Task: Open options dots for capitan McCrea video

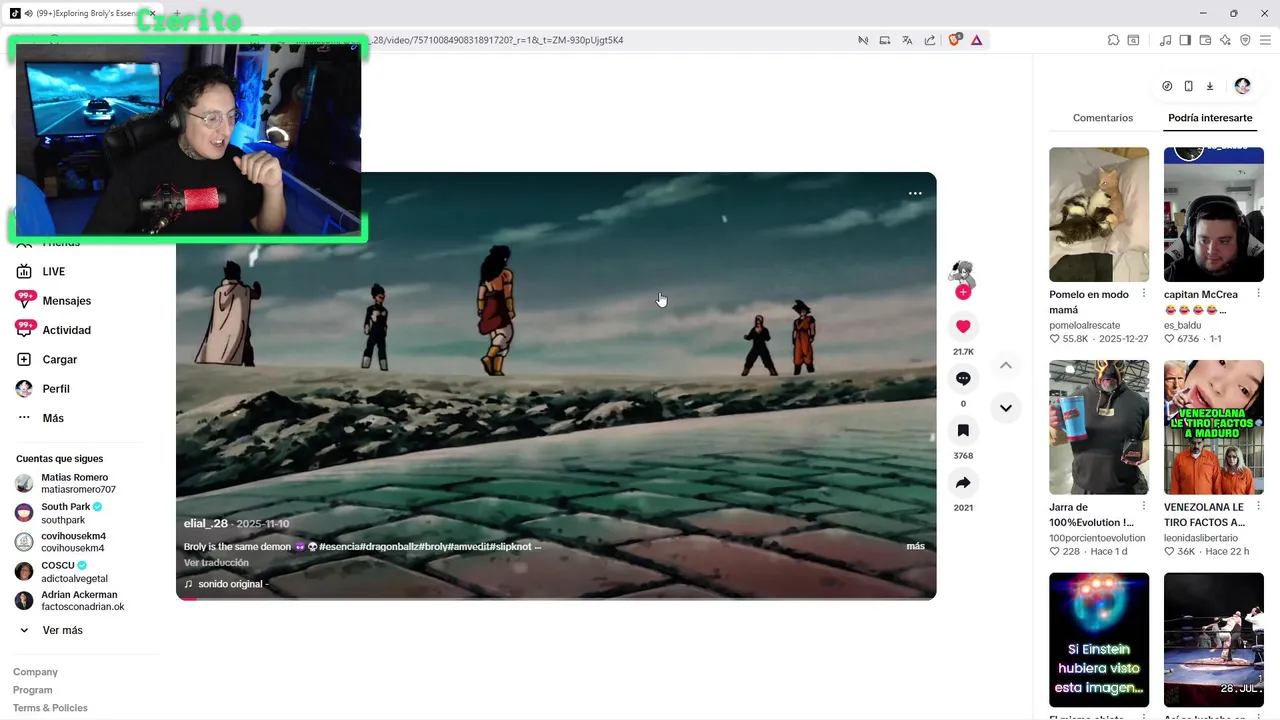Action: 1258,294
